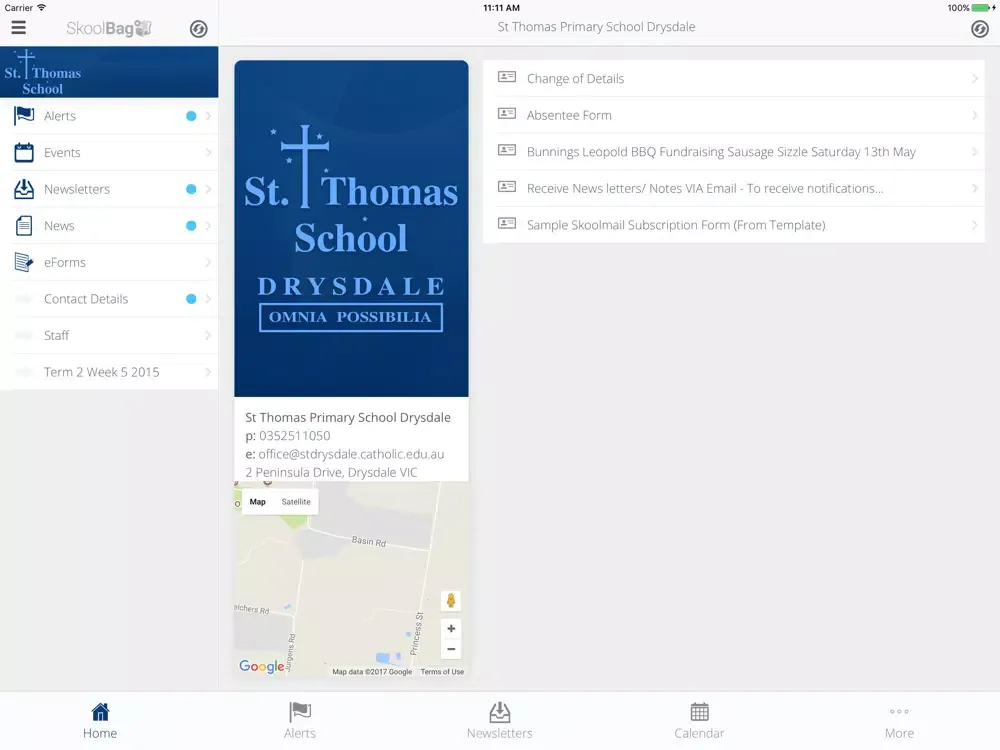This screenshot has height=750, width=1000.
Task: Select the Home tab in bottom bar
Action: tap(100, 721)
